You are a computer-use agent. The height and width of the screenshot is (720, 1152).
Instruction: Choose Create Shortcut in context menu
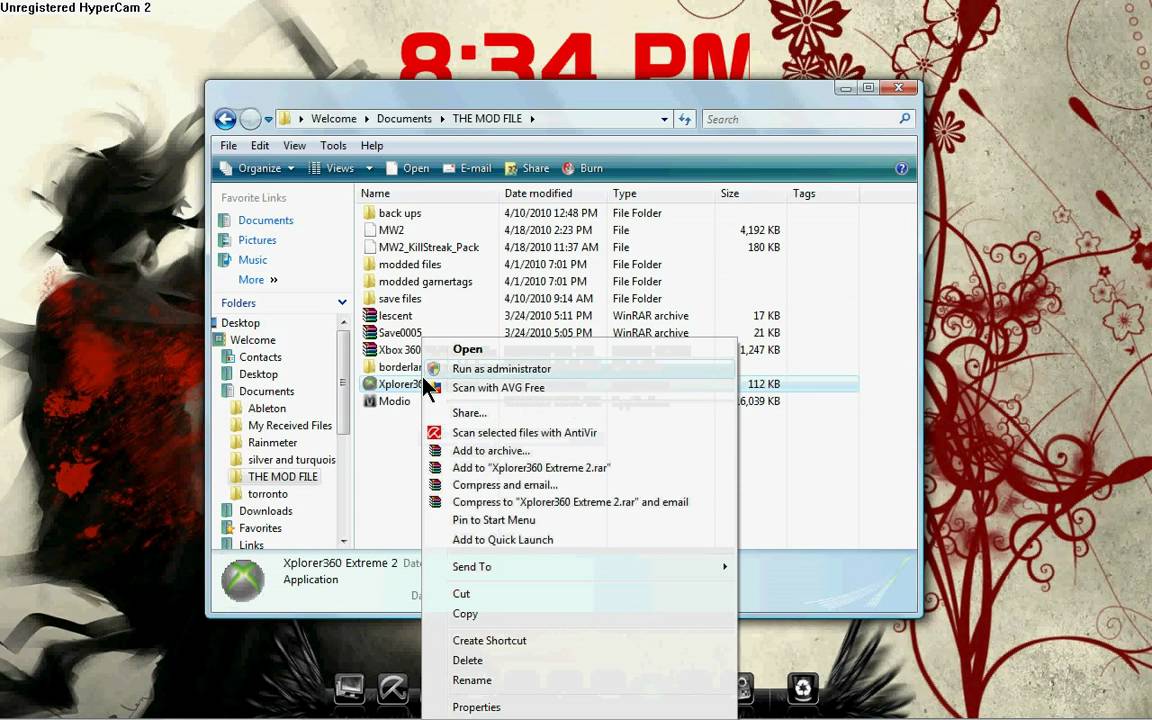coord(580,640)
